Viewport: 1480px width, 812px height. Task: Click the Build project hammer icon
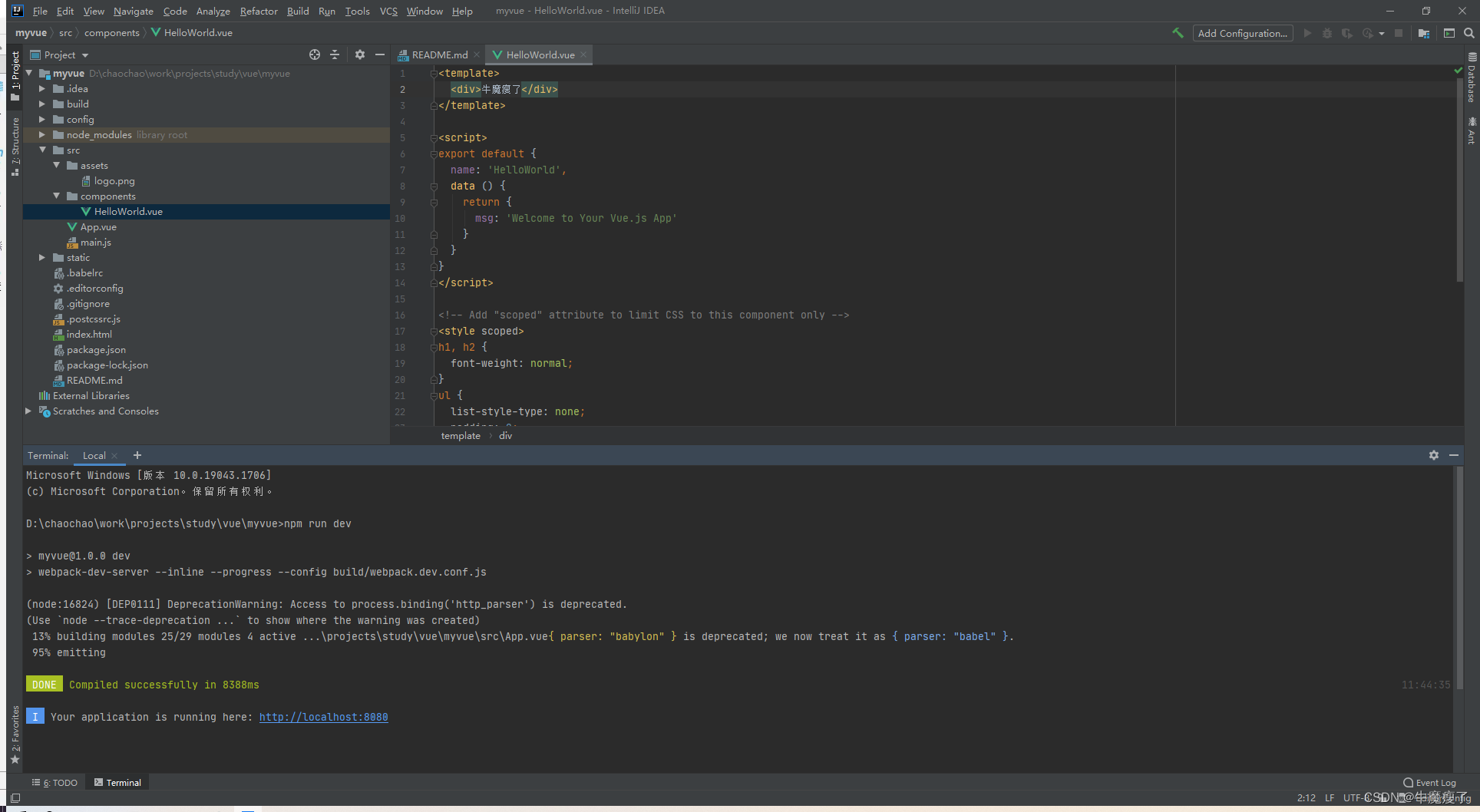pyautogui.click(x=1178, y=33)
